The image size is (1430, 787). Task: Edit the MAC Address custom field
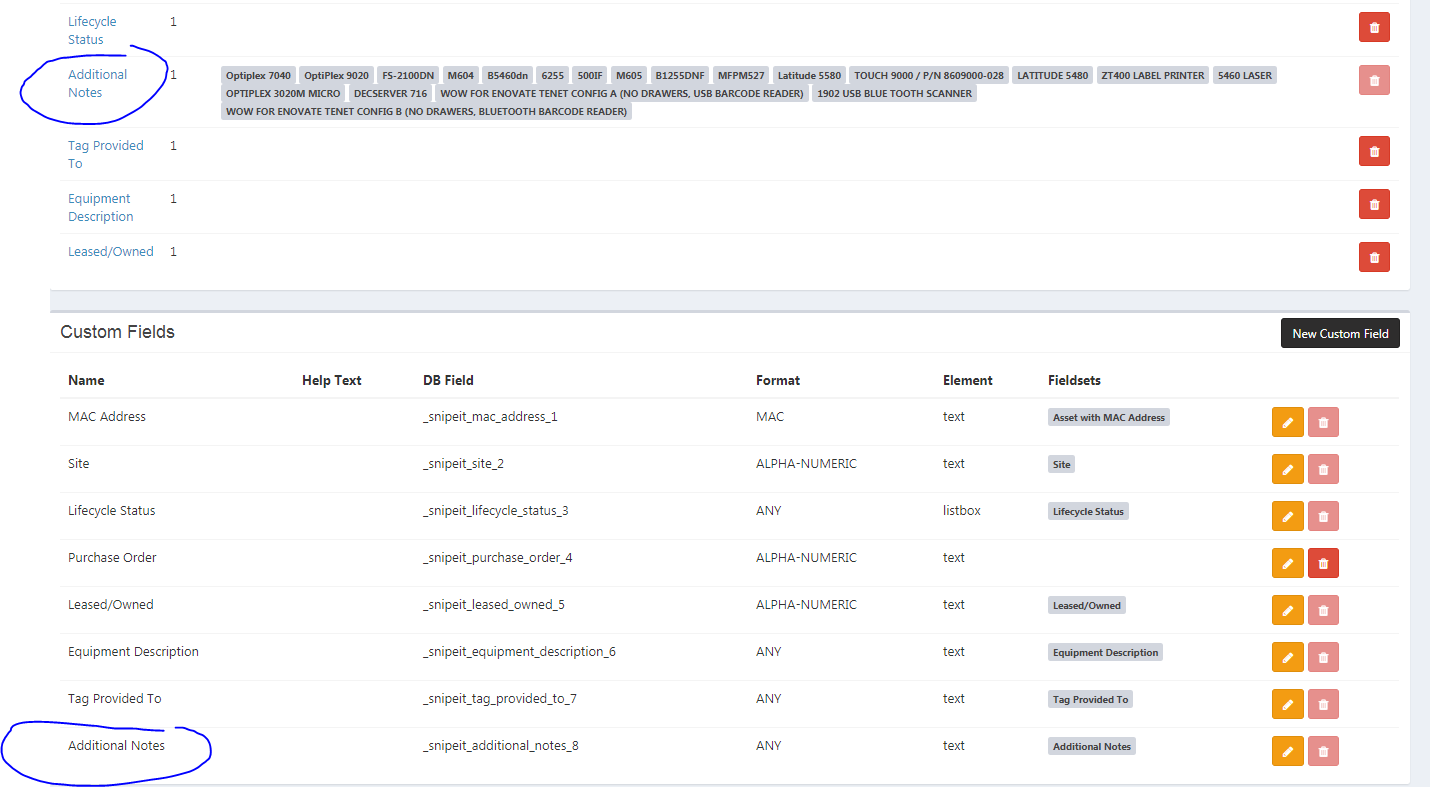tap(1287, 422)
